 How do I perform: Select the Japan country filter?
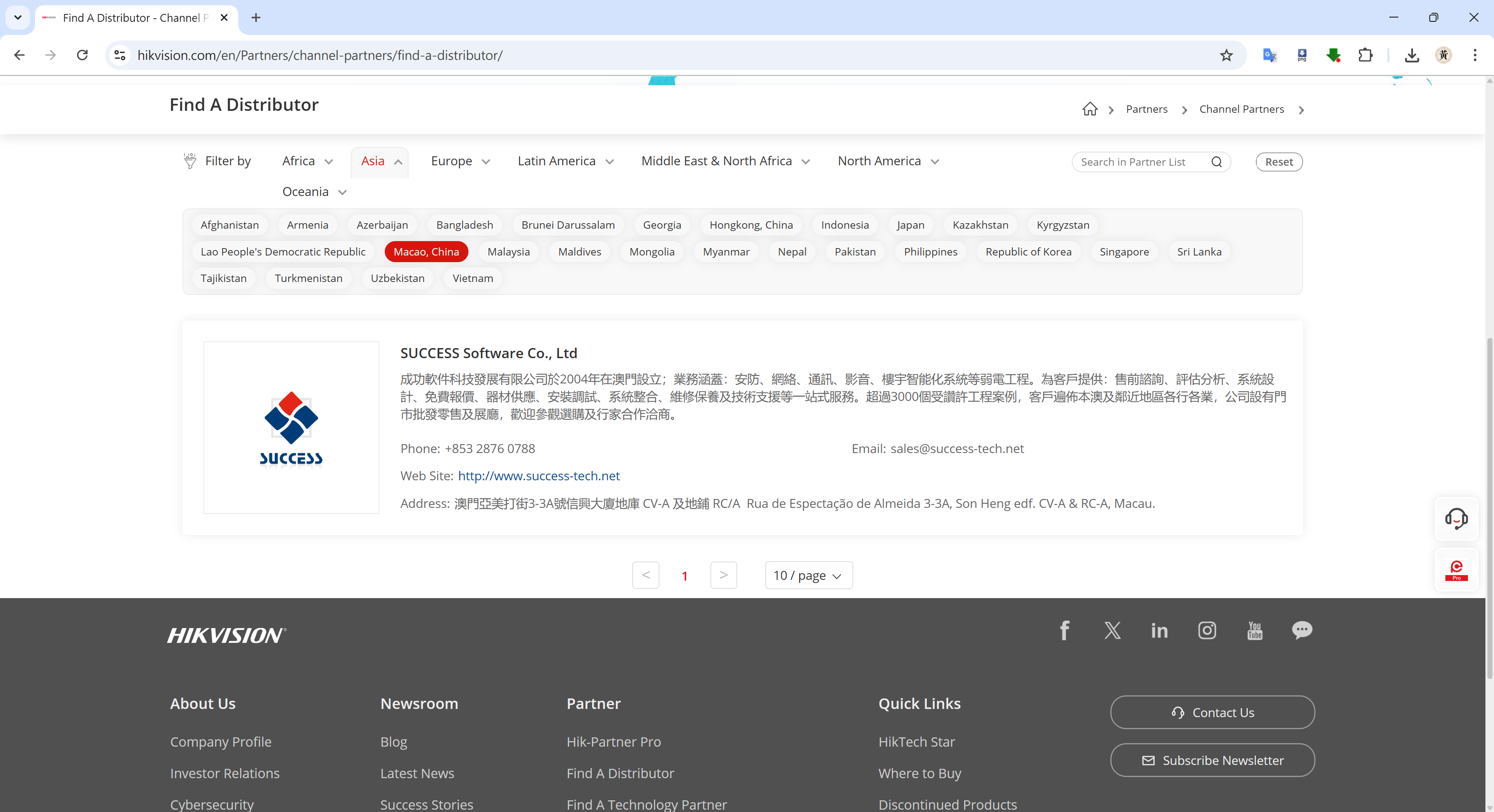click(910, 225)
